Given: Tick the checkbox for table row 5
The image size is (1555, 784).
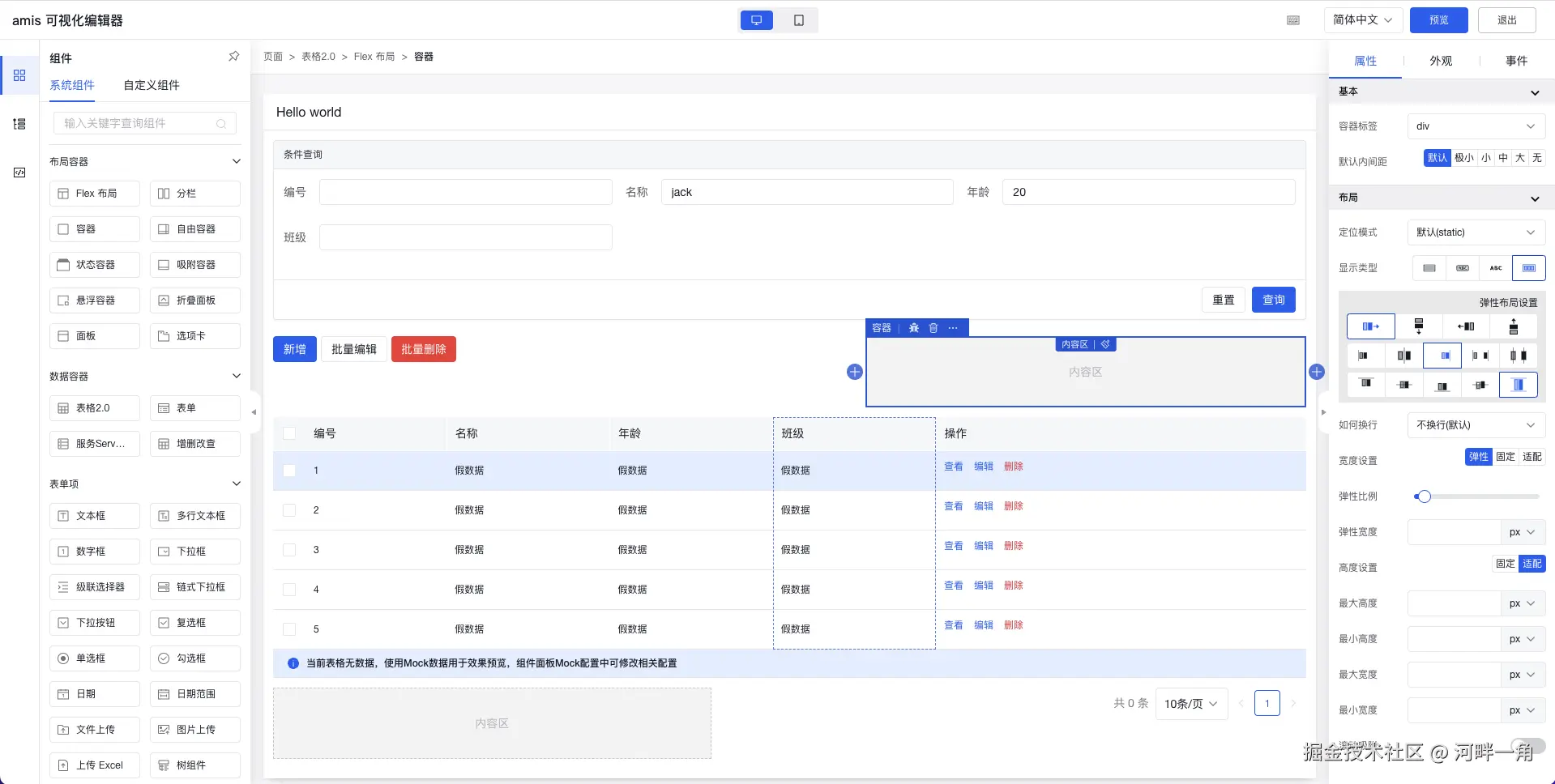Looking at the screenshot, I should pos(289,629).
